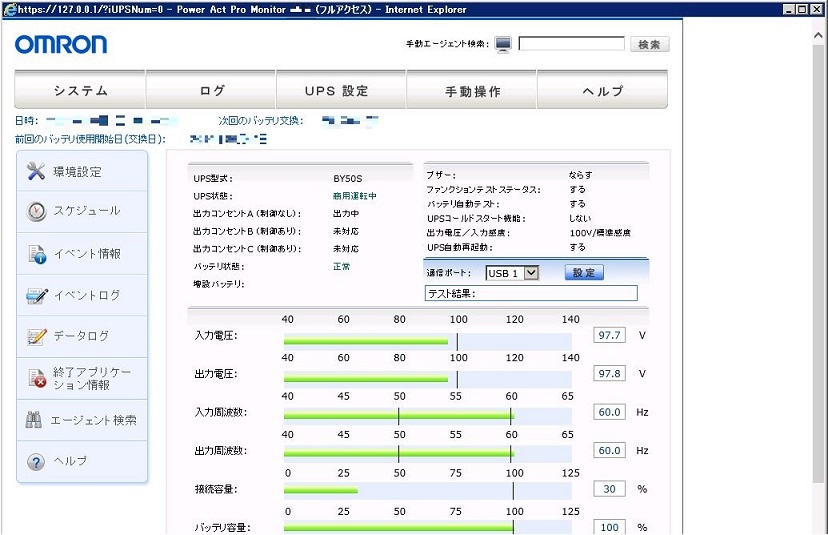Open the システム menu tab

[80, 90]
